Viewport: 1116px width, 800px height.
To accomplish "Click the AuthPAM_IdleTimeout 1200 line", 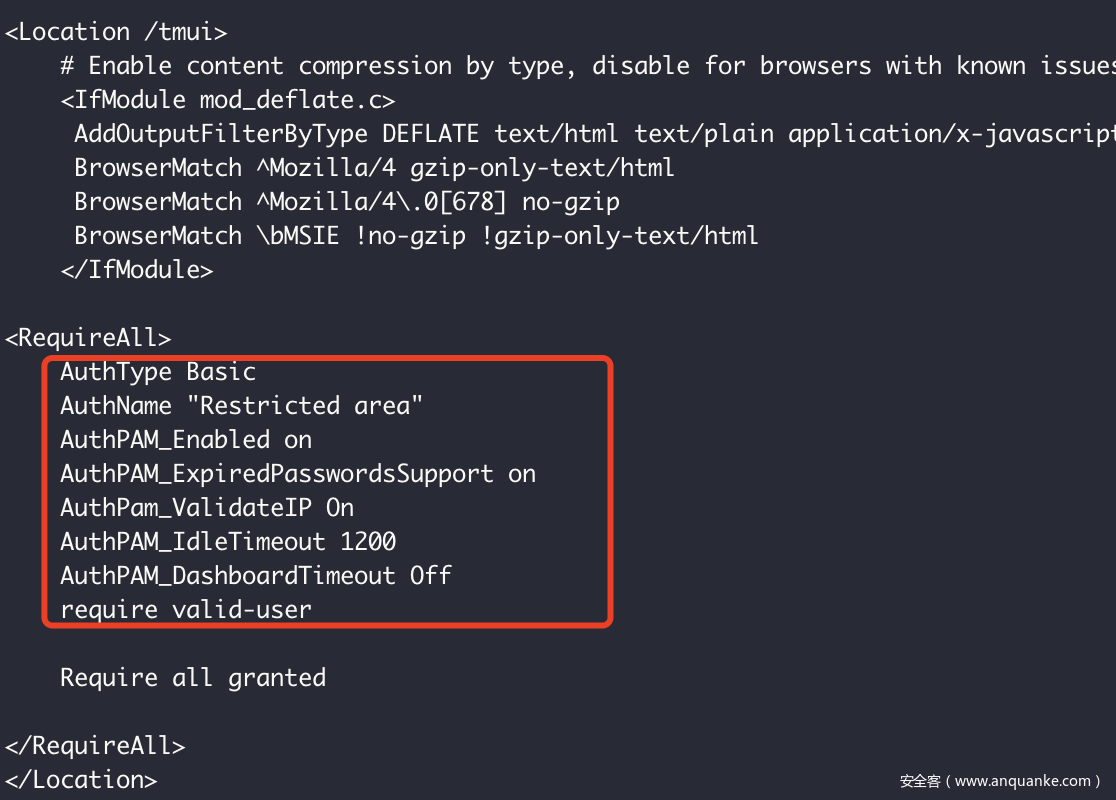I will coord(228,542).
